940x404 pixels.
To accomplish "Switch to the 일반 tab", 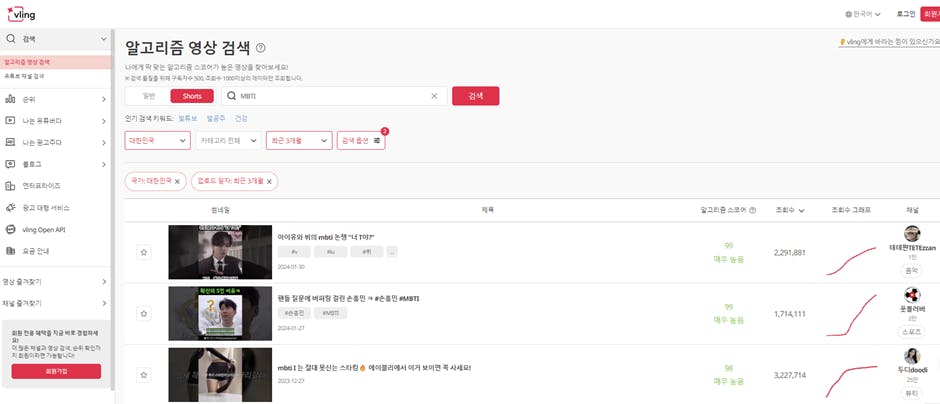I will click(149, 96).
